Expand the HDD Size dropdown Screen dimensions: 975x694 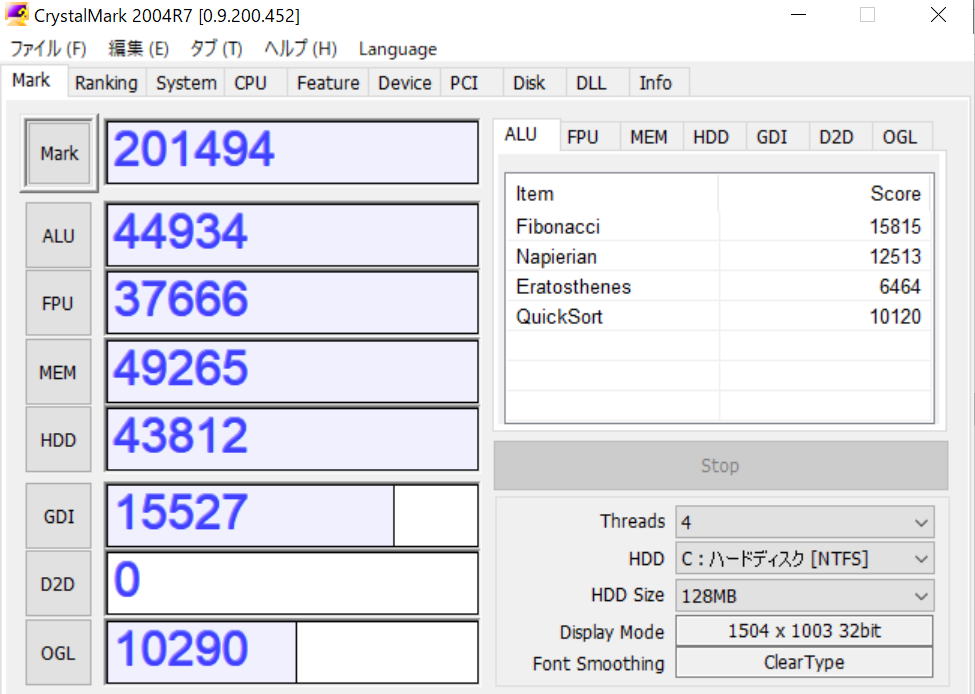(x=805, y=596)
